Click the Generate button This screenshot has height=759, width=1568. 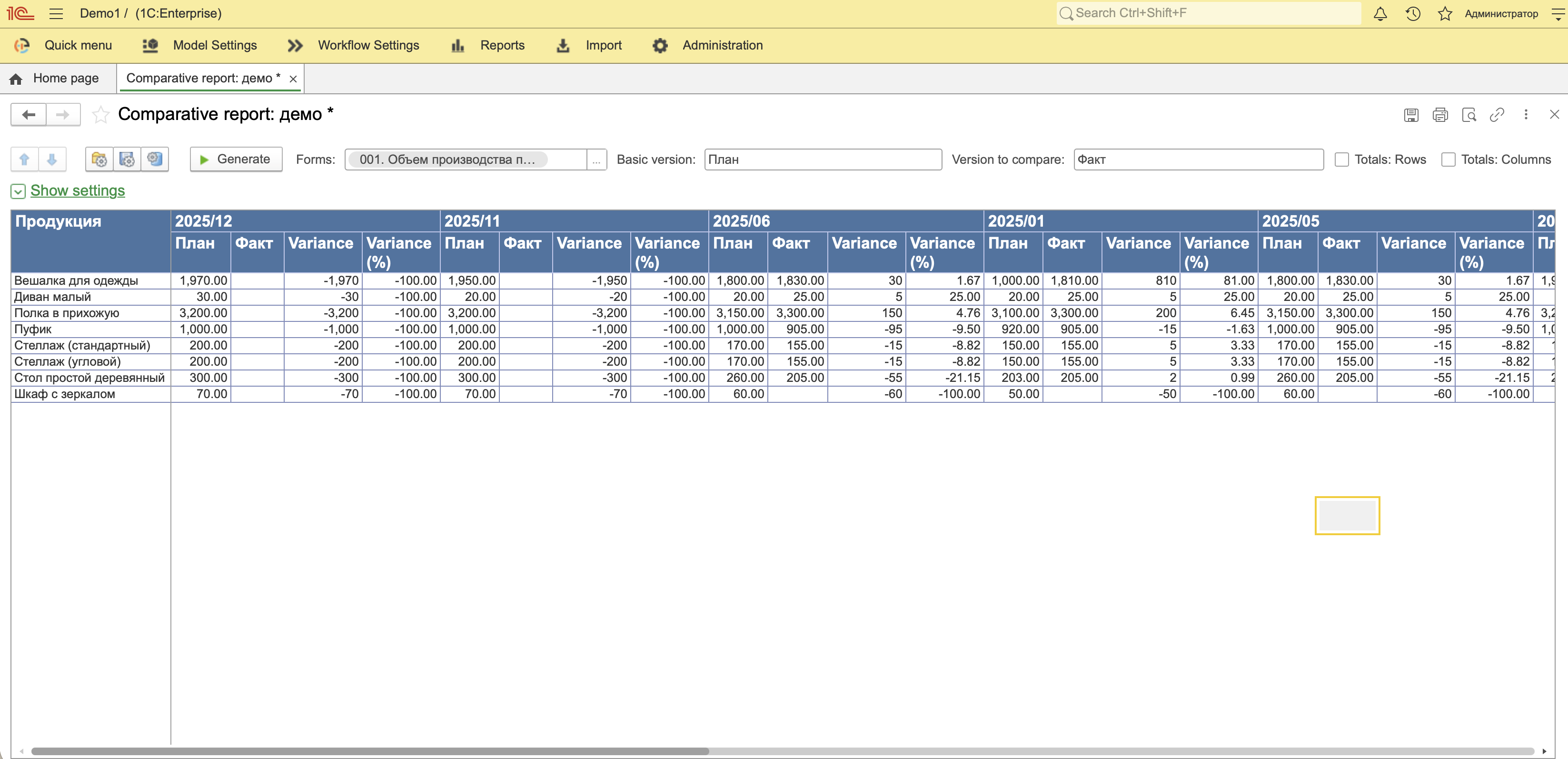tap(236, 160)
